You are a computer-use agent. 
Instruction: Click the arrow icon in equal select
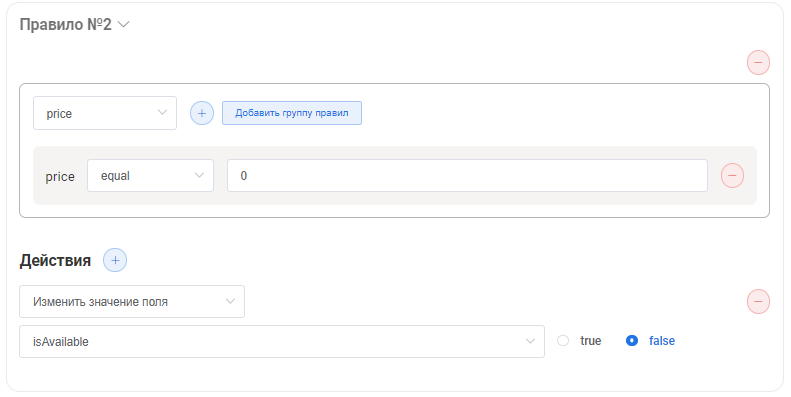199,176
